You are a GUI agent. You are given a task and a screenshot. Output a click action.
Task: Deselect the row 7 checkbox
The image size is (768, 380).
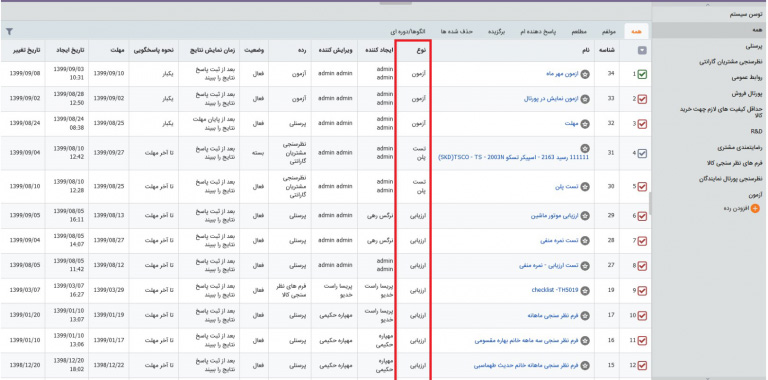(x=642, y=241)
